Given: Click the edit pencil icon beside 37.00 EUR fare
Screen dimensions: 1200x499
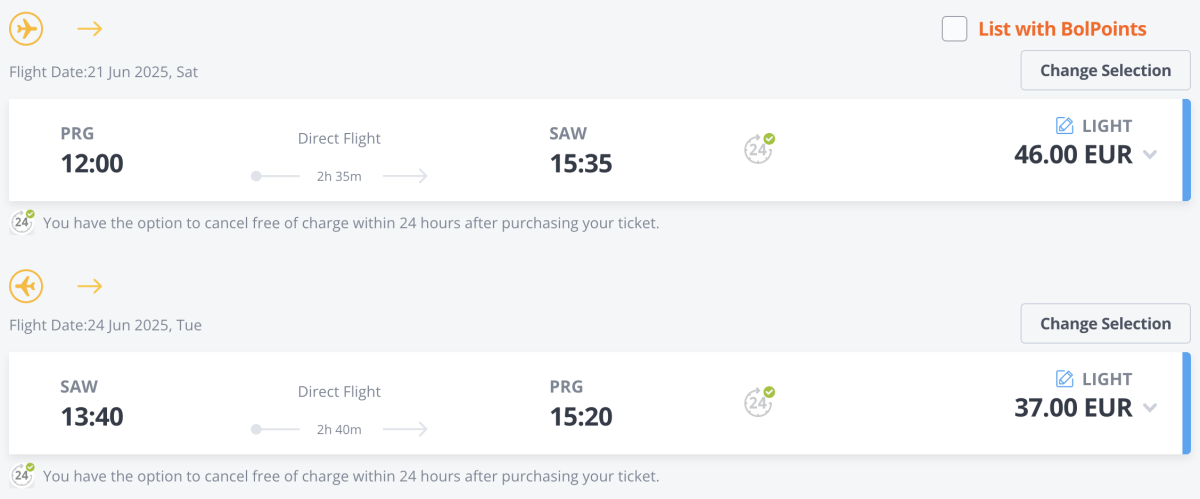Looking at the screenshot, I should 1065,379.
